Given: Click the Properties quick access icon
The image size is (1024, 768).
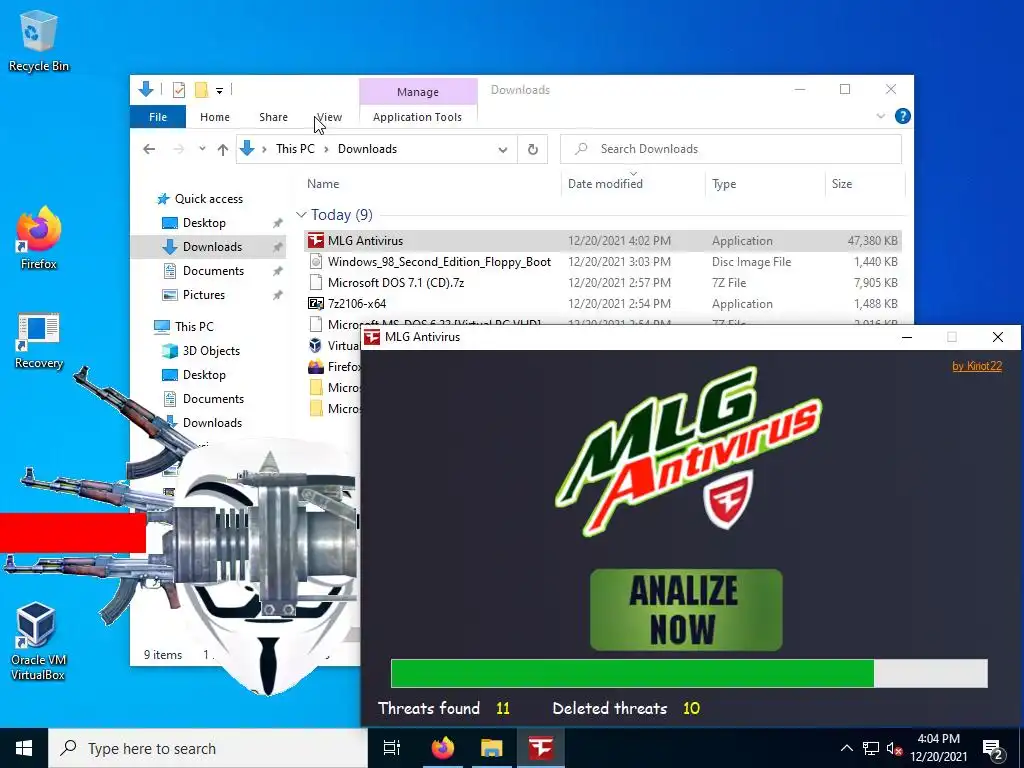Looking at the screenshot, I should [179, 89].
